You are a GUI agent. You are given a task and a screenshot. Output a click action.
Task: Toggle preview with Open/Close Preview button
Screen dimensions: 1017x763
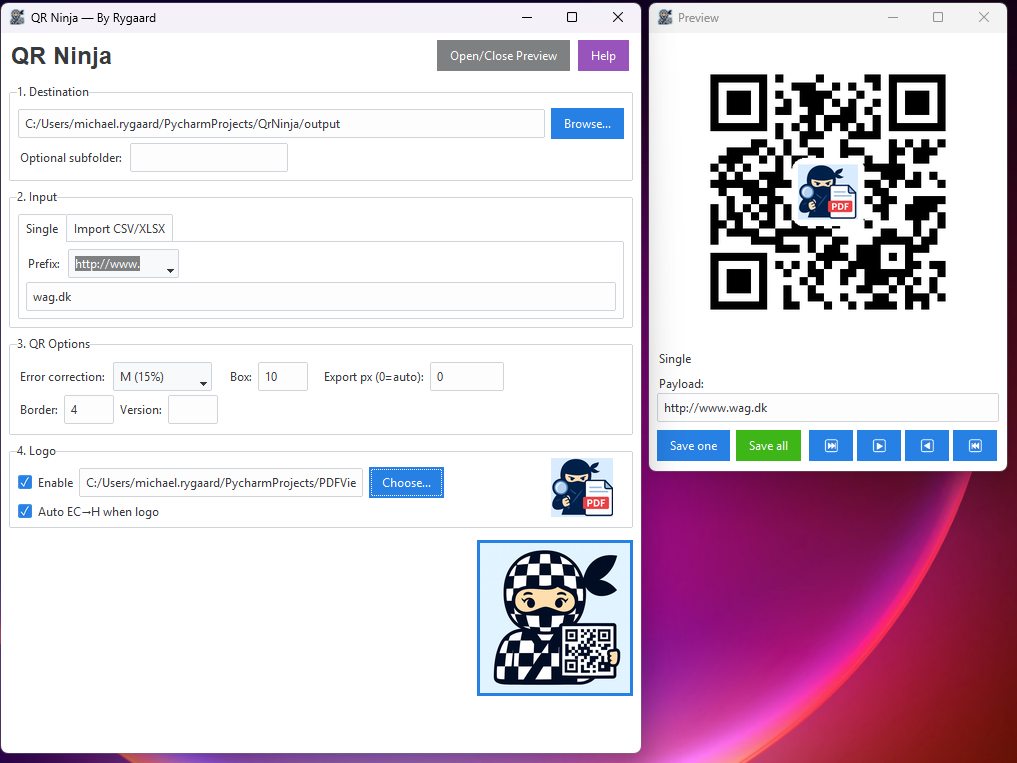click(x=503, y=56)
